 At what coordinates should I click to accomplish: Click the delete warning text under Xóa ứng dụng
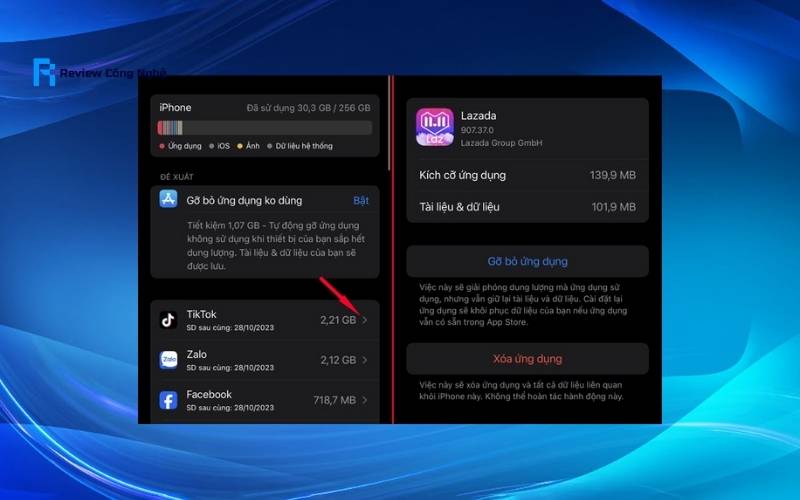(521, 391)
